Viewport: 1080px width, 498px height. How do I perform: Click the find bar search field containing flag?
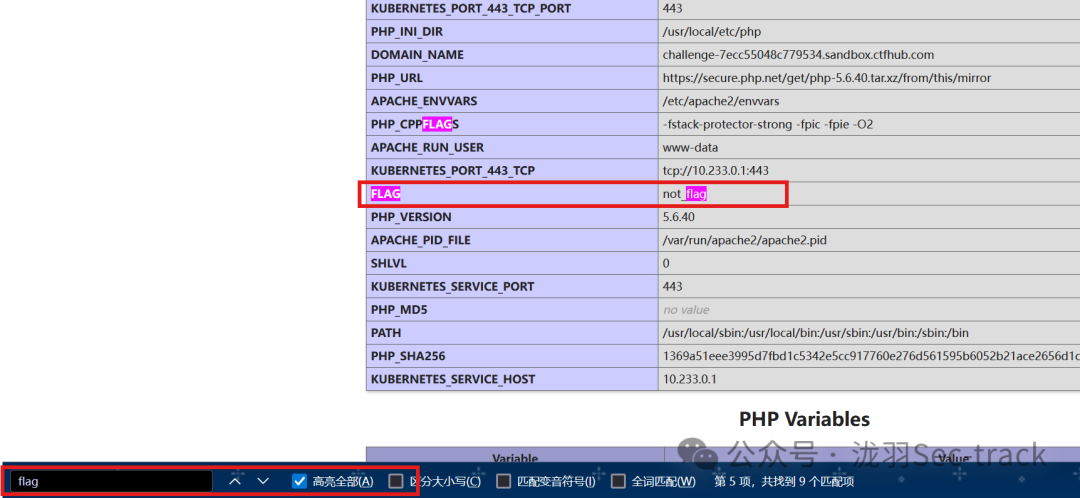pyautogui.click(x=112, y=481)
